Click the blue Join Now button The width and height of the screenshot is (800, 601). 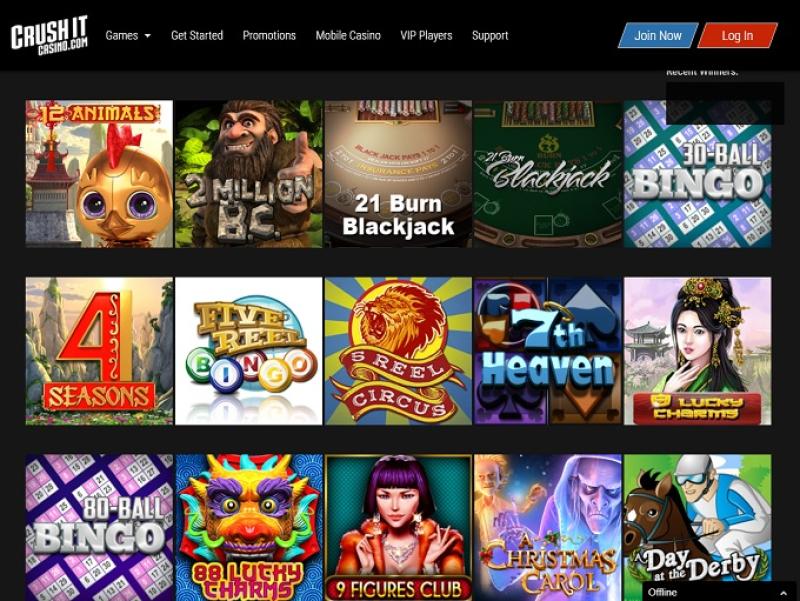(x=658, y=35)
